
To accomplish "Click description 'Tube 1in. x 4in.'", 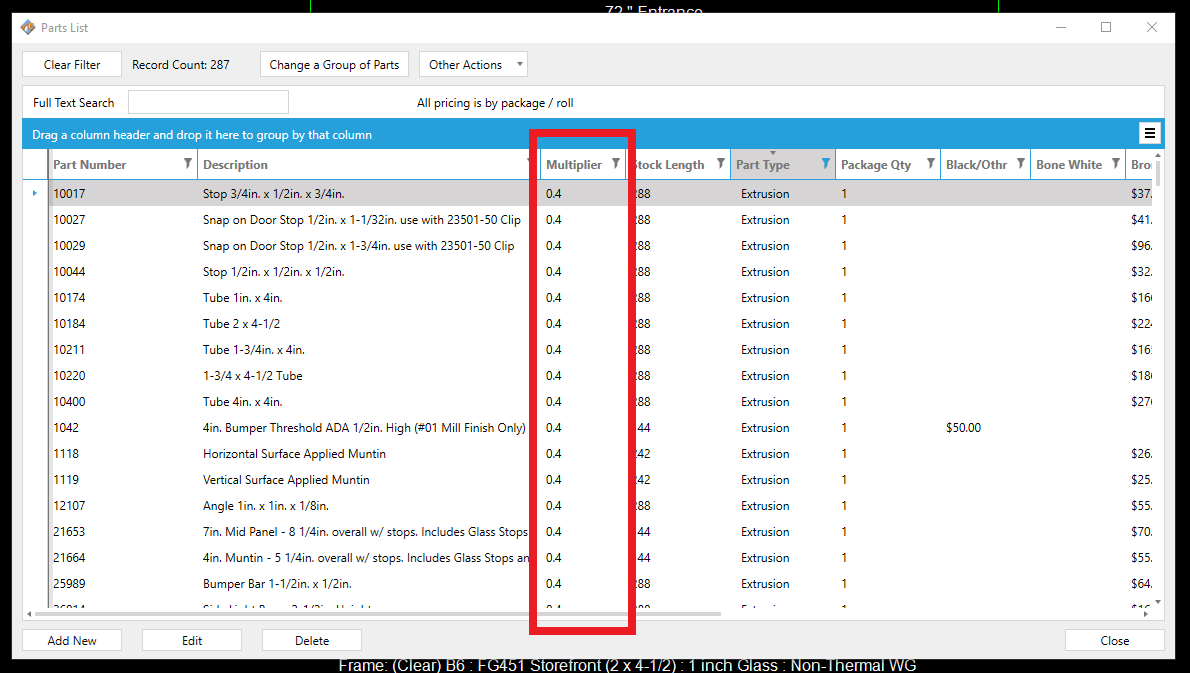I will (242, 297).
